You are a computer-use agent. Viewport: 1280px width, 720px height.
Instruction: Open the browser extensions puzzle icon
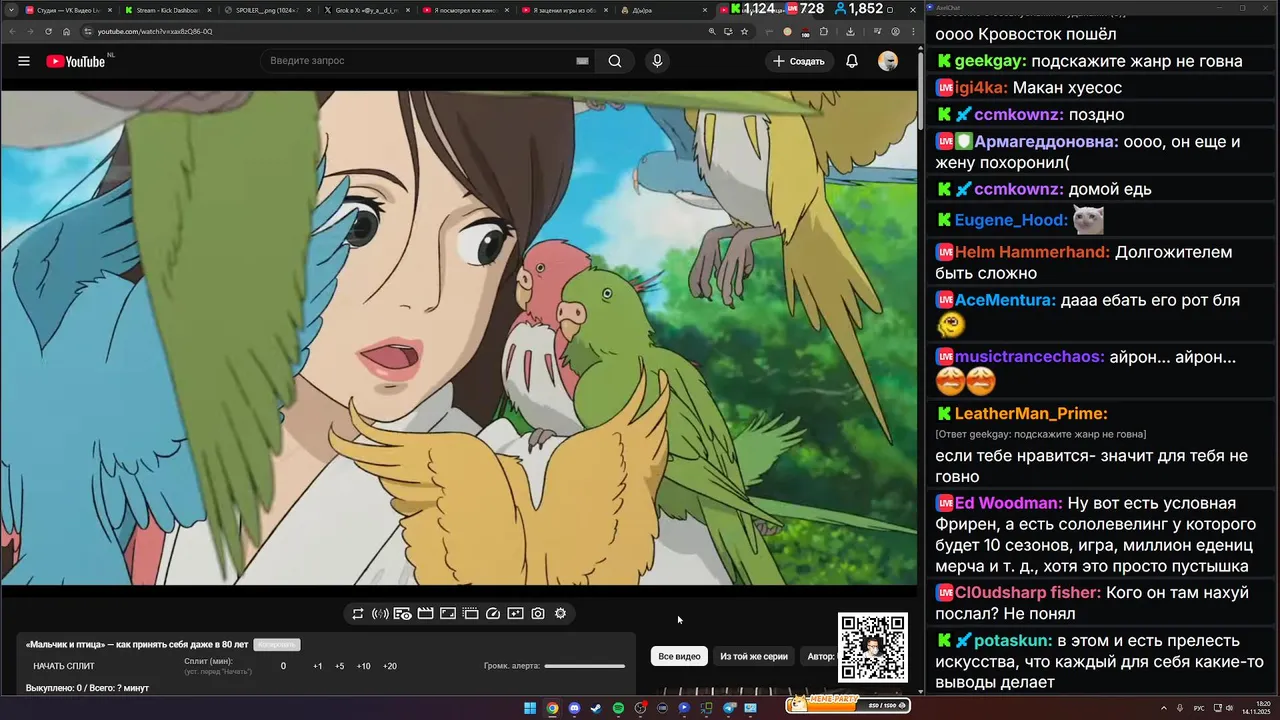(824, 31)
